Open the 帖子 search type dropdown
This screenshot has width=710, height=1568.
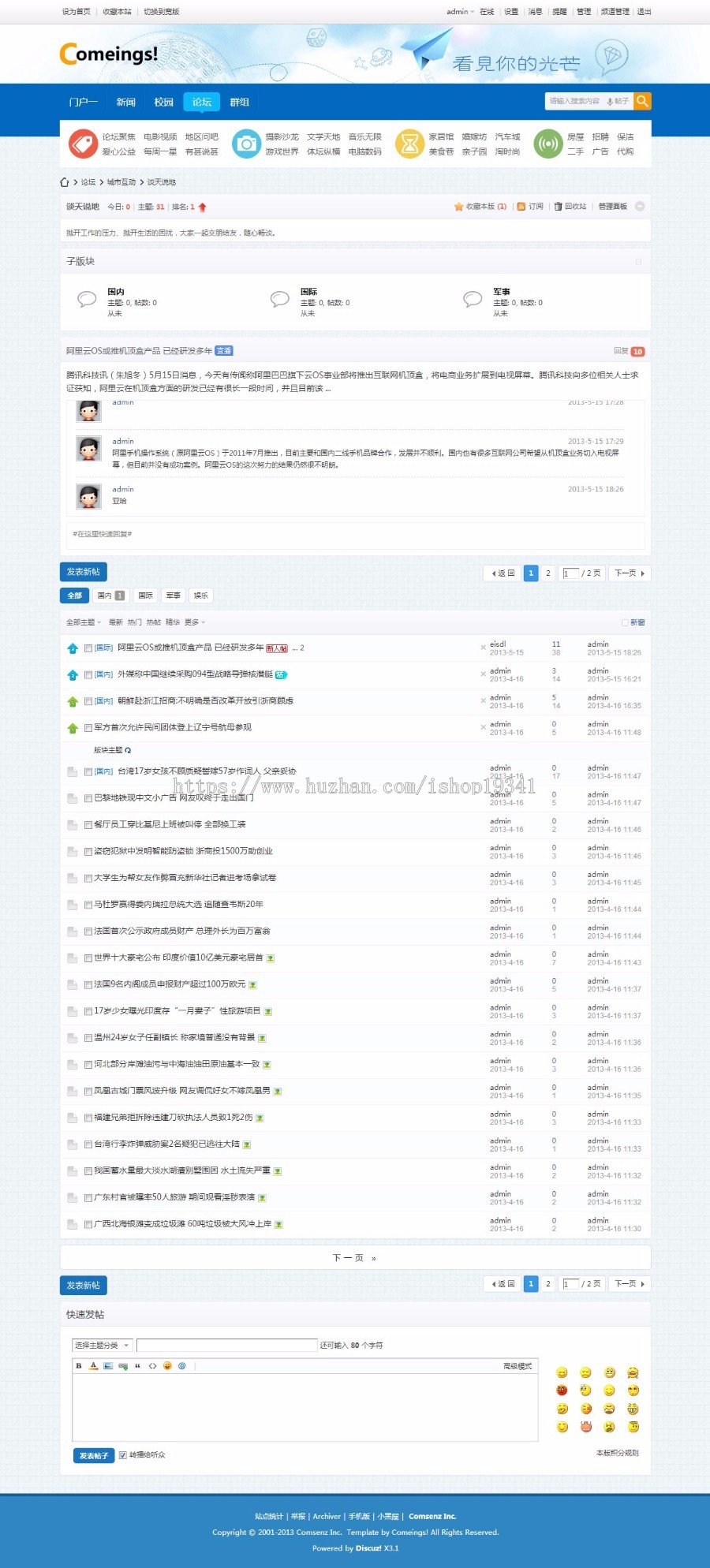point(618,101)
